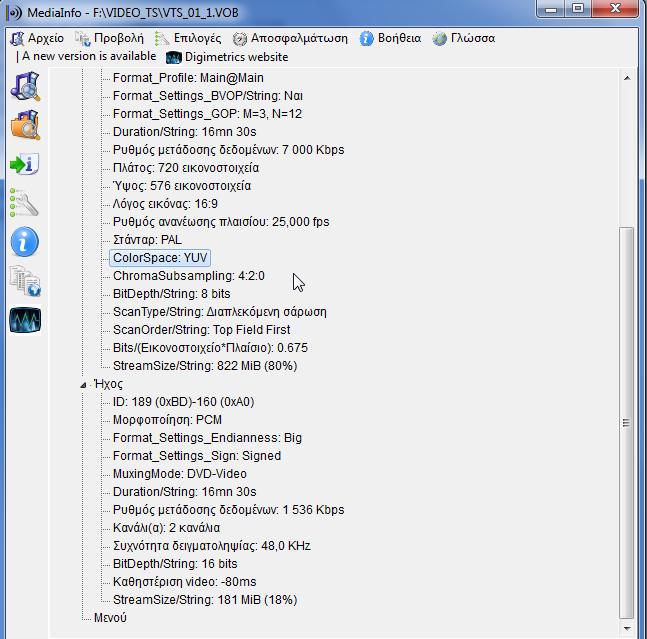
Task: Select video Duration/String: 16mn 30s row
Action: pyautogui.click(x=184, y=132)
